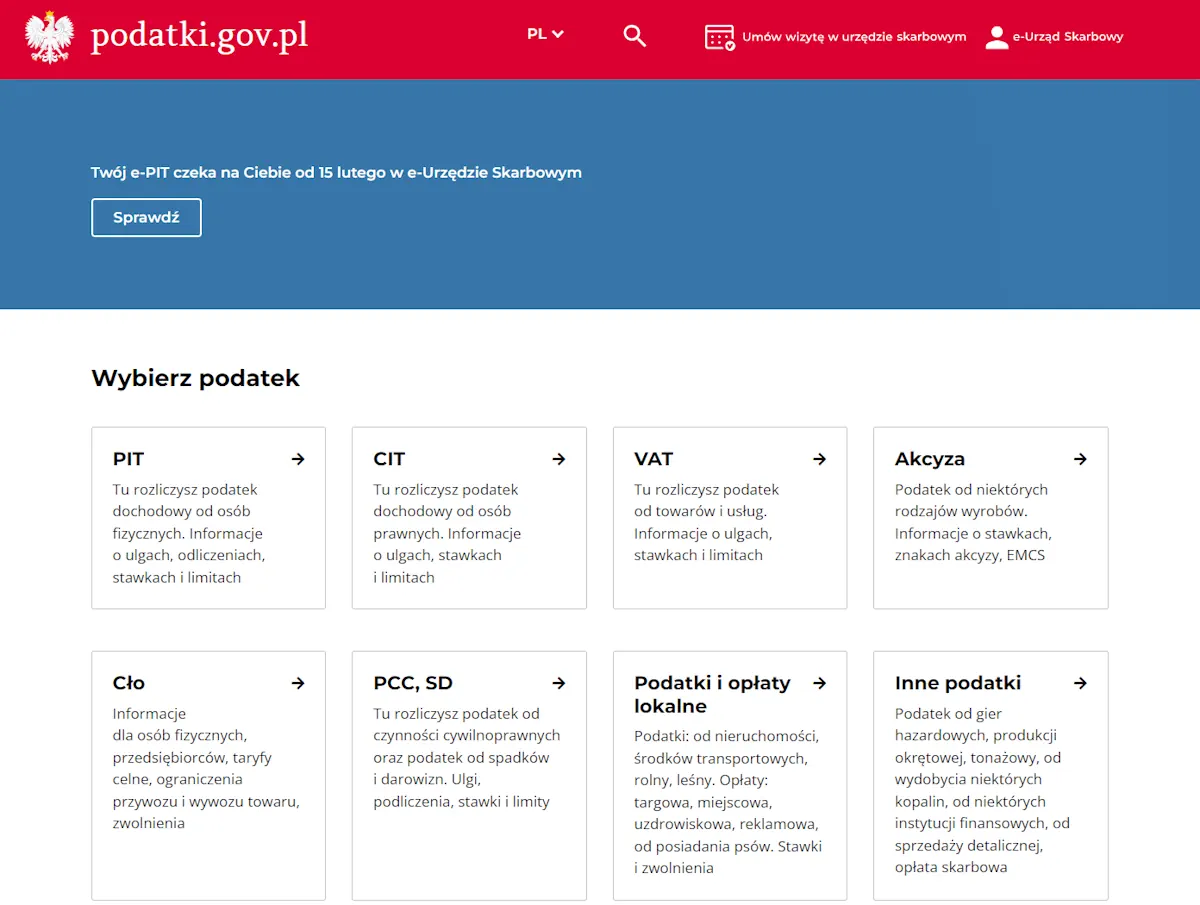The height and width of the screenshot is (905, 1200).
Task: Click the arrow on Inne podatki card
Action: click(1080, 683)
